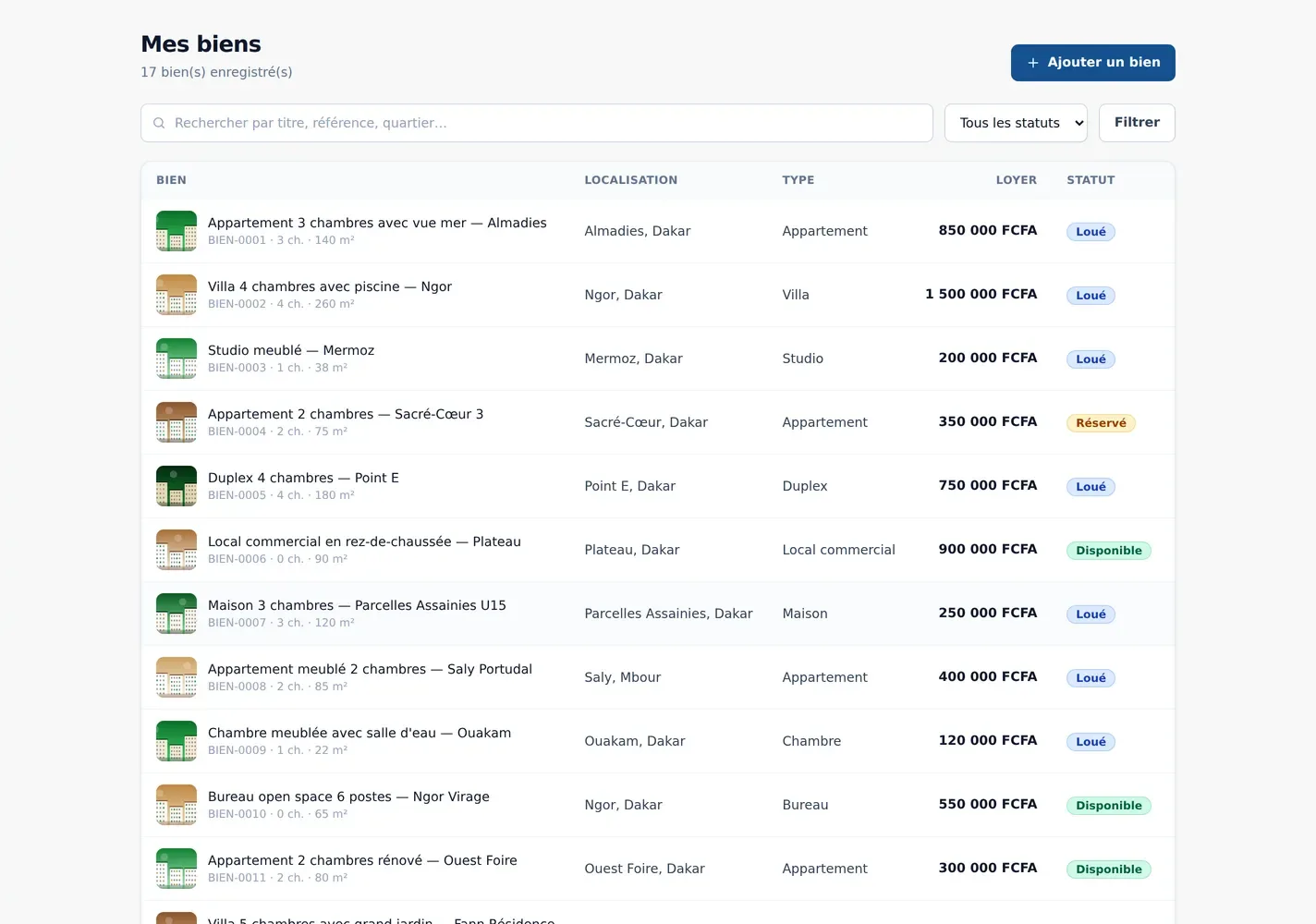
Task: Click the 17 bien(s) enregistré(s) count
Action: pyautogui.click(x=216, y=72)
